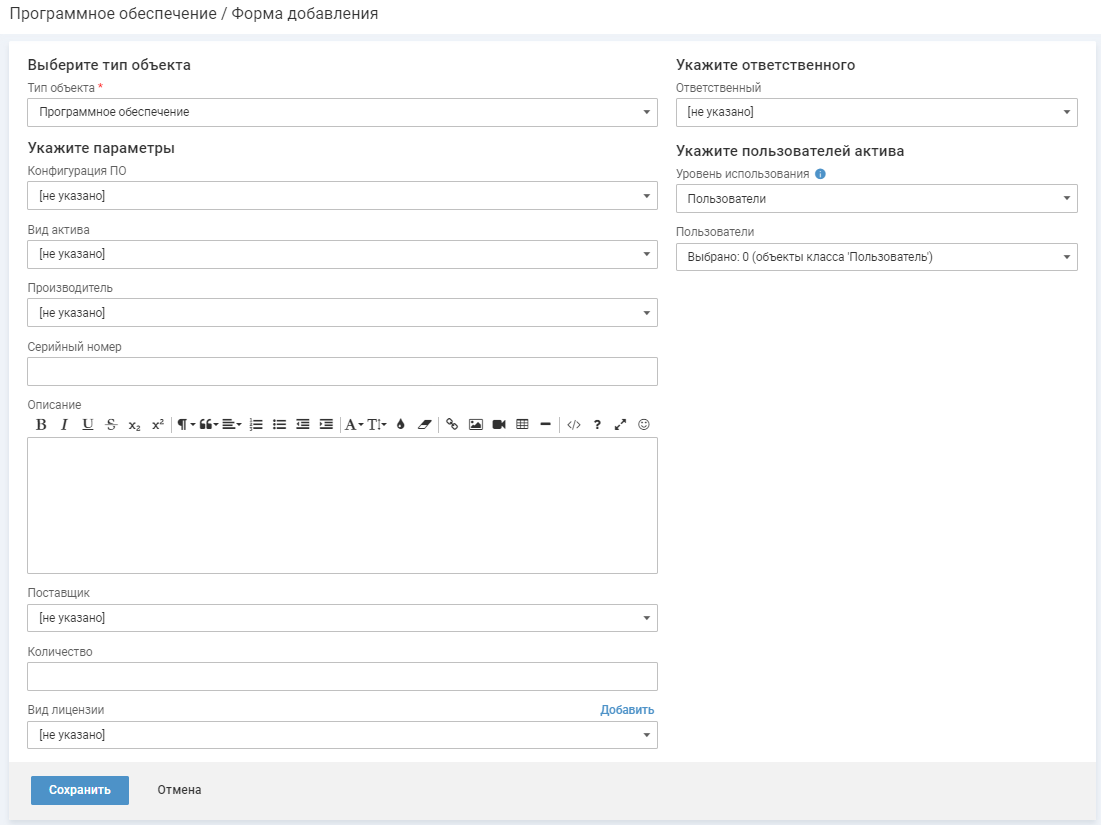
Task: Insert a table using the table icon
Action: [522, 425]
